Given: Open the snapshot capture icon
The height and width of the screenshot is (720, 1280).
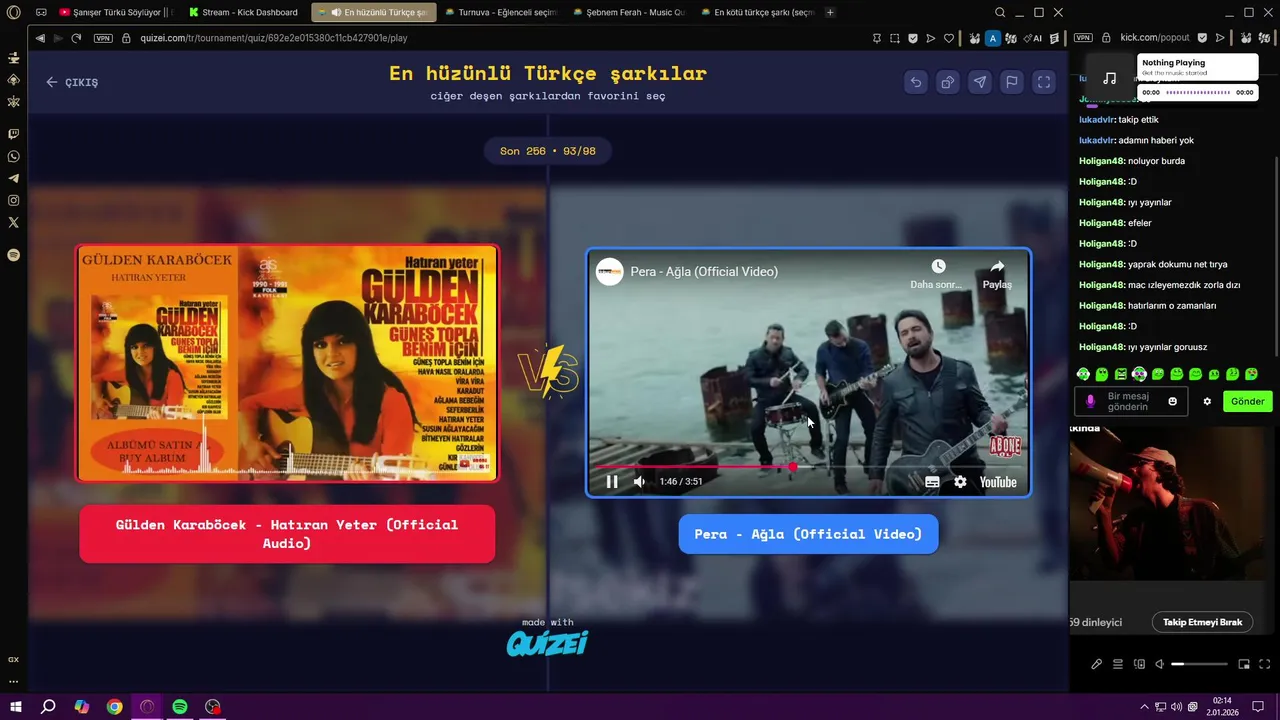Looking at the screenshot, I should [x=895, y=38].
